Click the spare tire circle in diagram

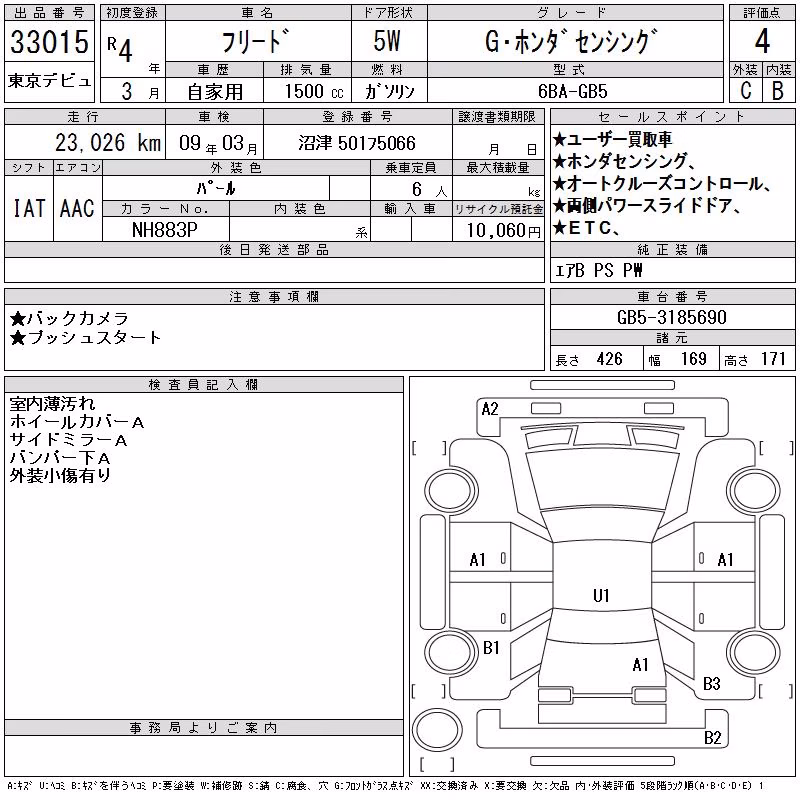[x=437, y=730]
